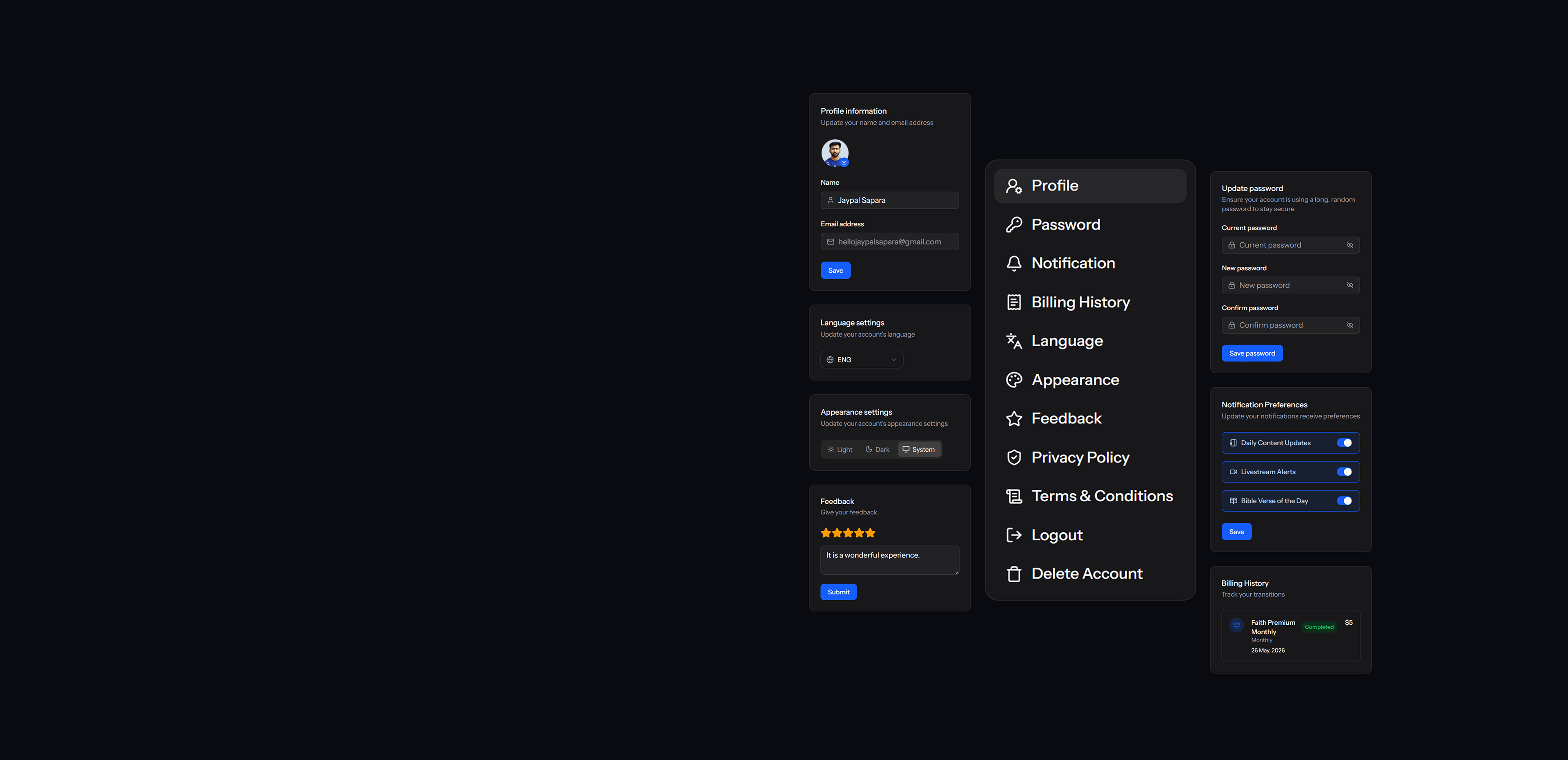Click the receipt icon beside Billing History

tap(1014, 302)
